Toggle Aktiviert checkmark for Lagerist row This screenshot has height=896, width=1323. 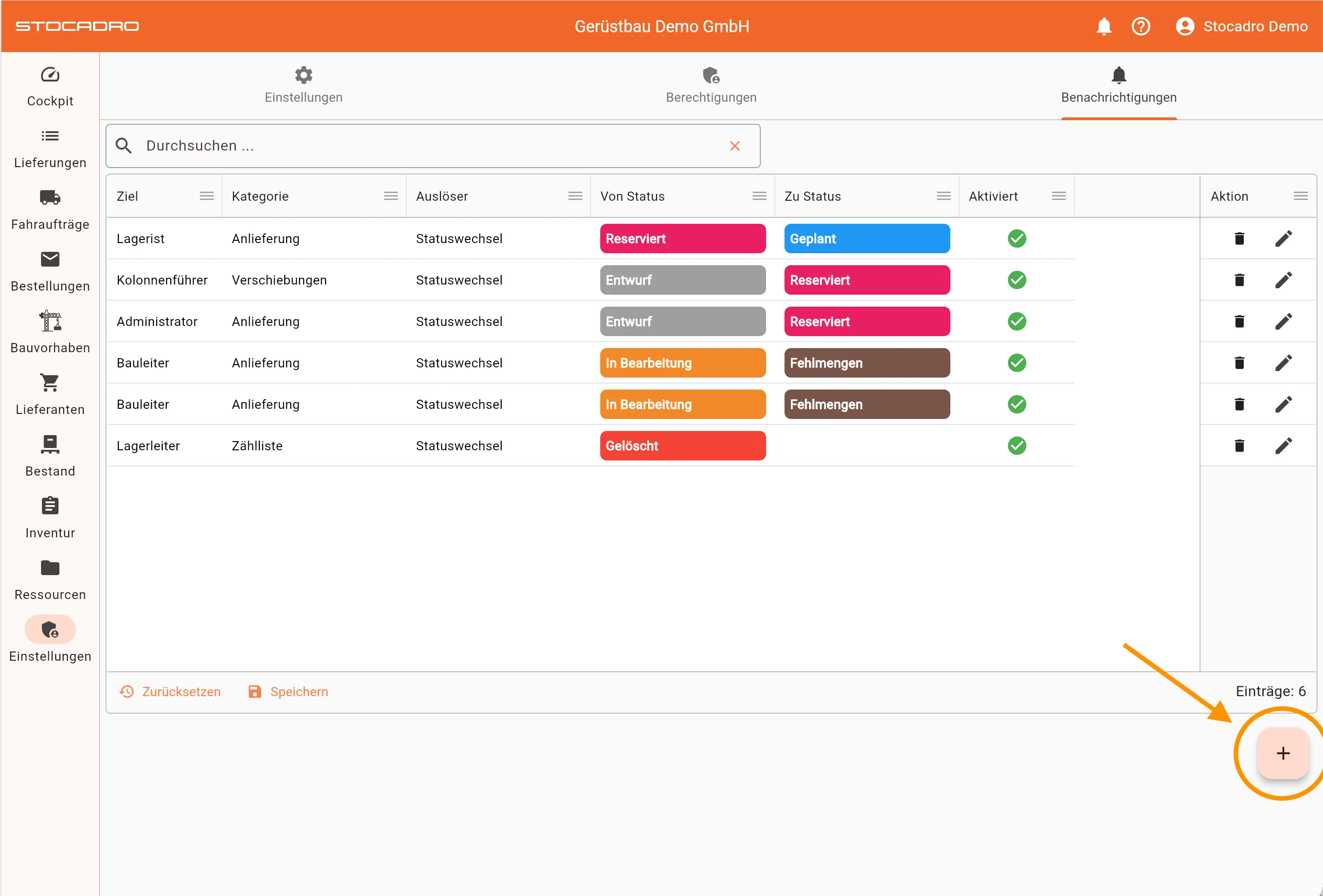click(1017, 239)
